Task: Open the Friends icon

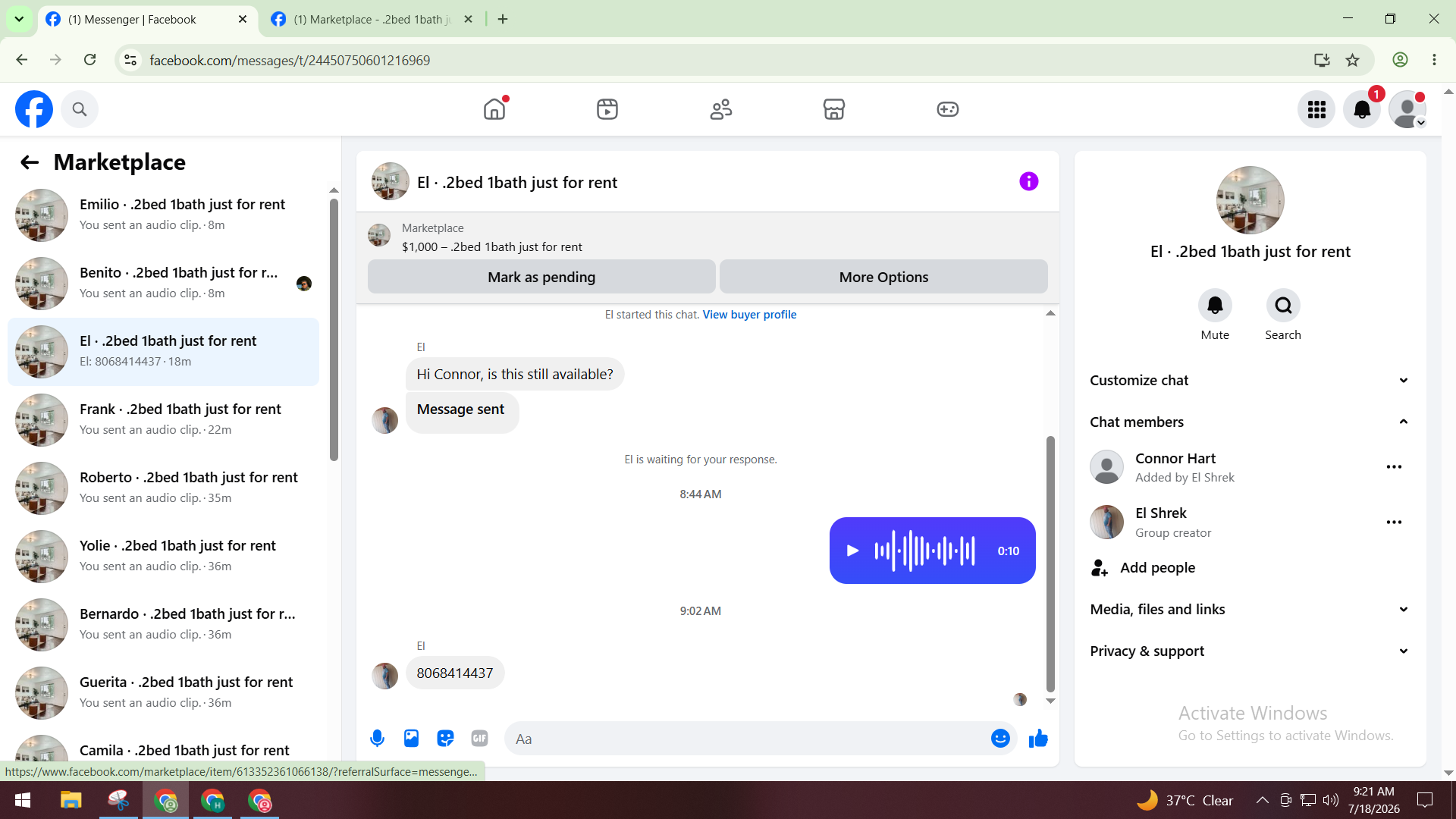Action: (721, 109)
